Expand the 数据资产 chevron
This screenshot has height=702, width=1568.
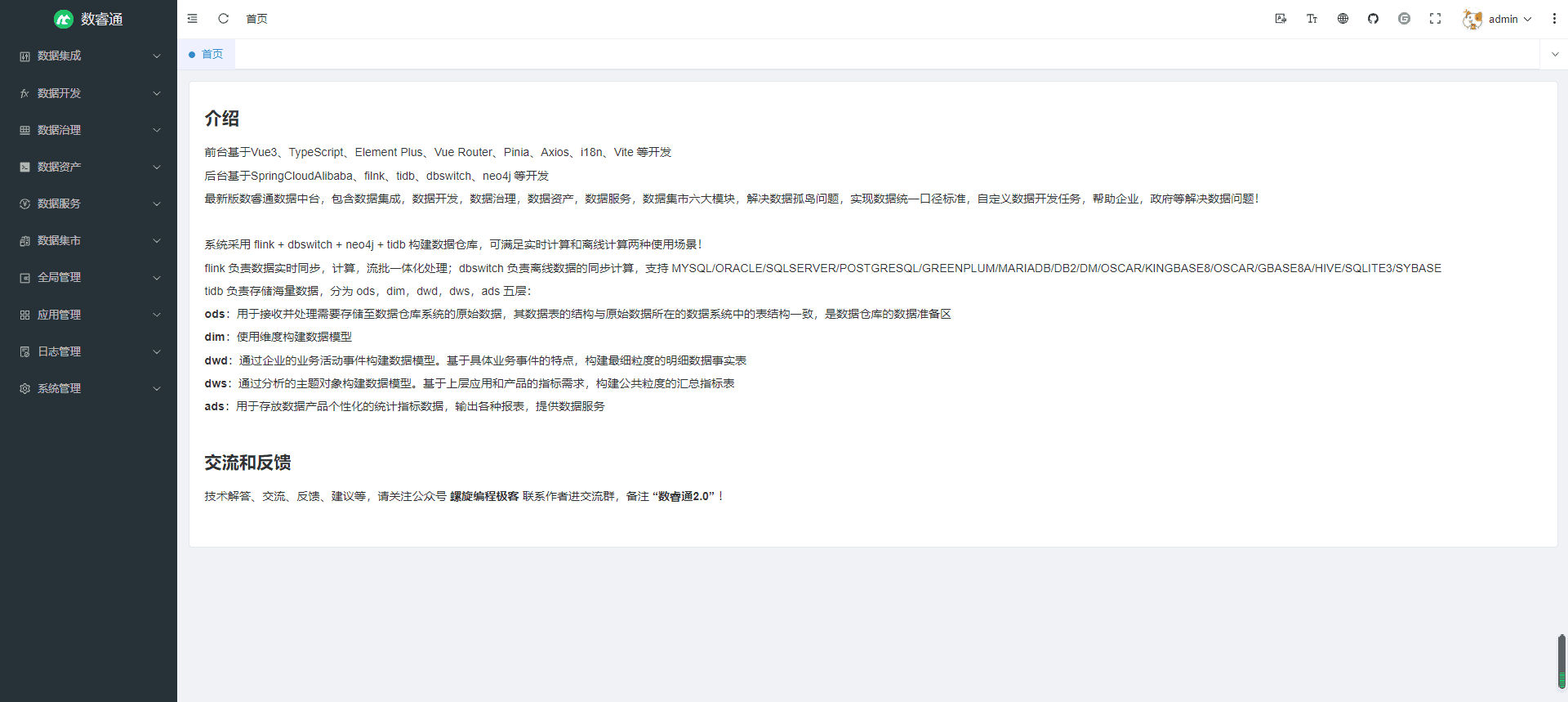[x=157, y=167]
